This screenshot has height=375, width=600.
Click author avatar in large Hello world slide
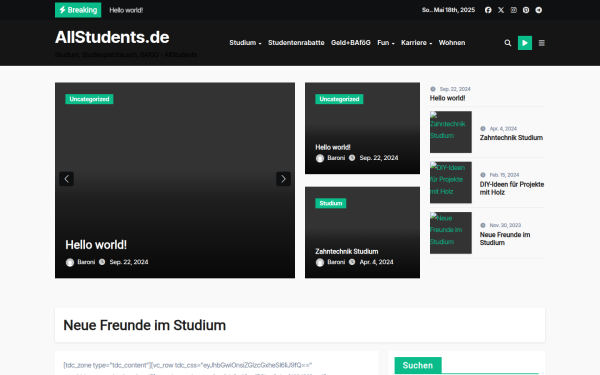click(70, 262)
